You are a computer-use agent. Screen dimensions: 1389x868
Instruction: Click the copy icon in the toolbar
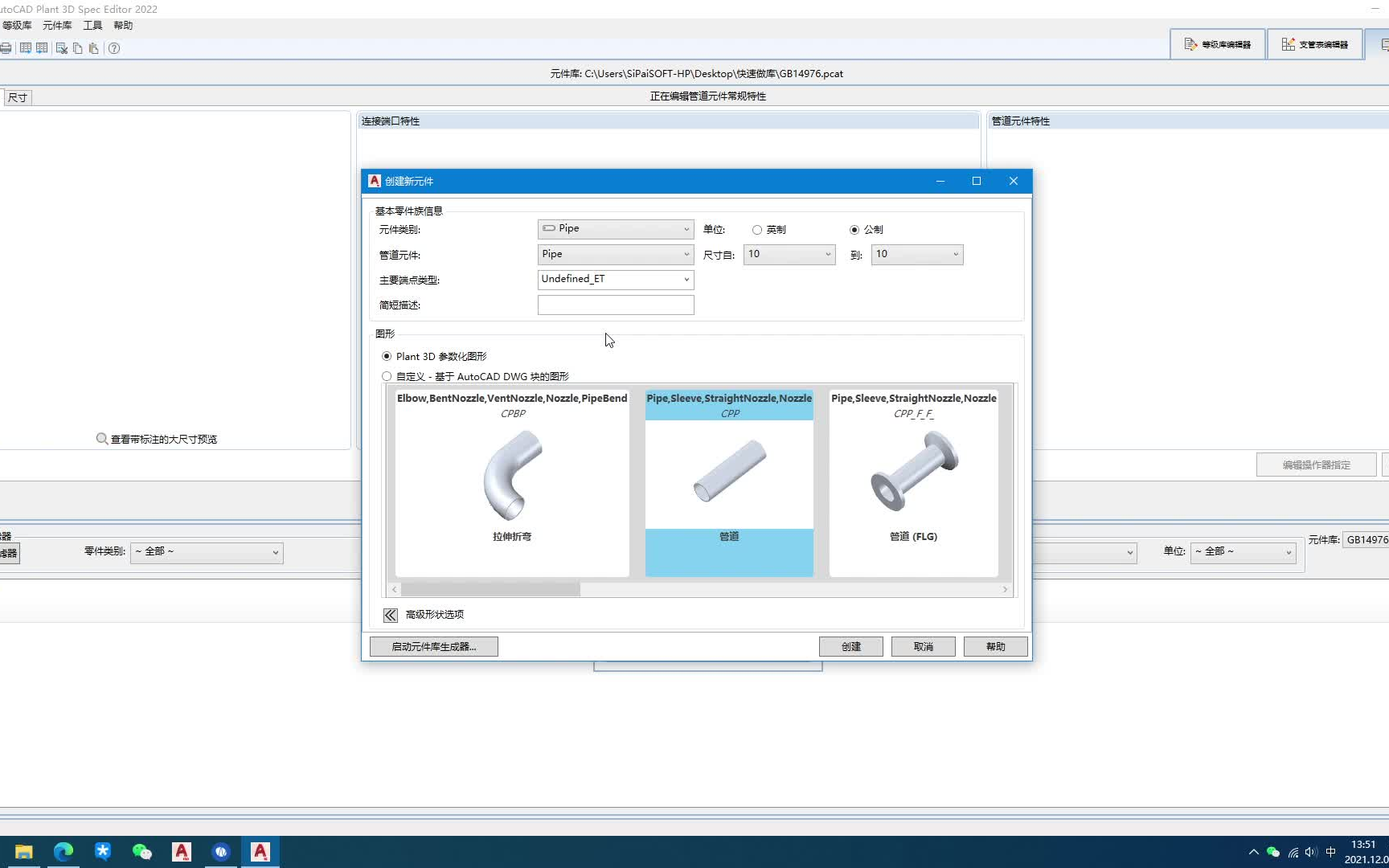(x=78, y=48)
